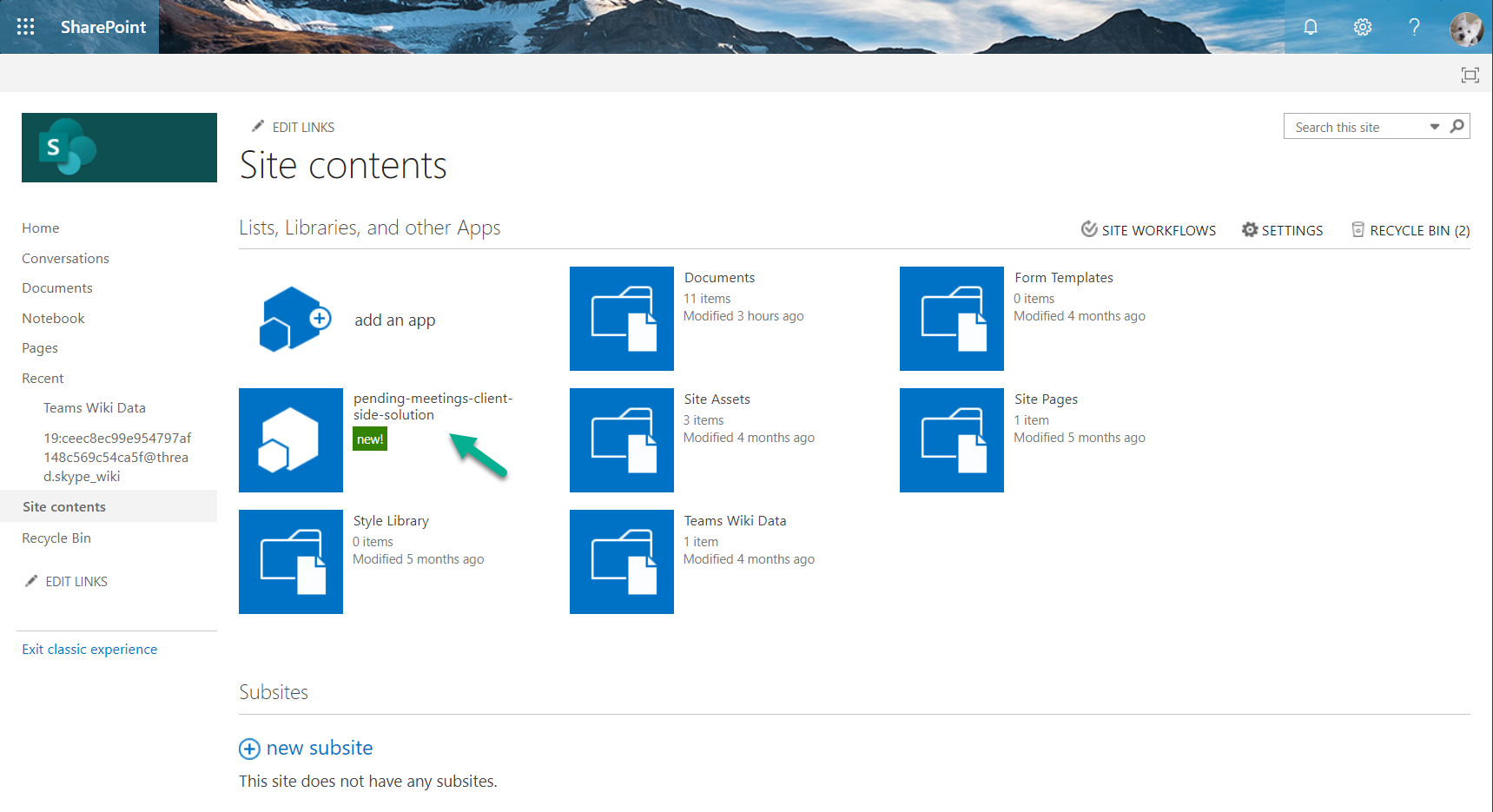Image resolution: width=1493 pixels, height=812 pixels.
Task: Open RECYCLE BIN (2) link
Action: pos(1420,230)
